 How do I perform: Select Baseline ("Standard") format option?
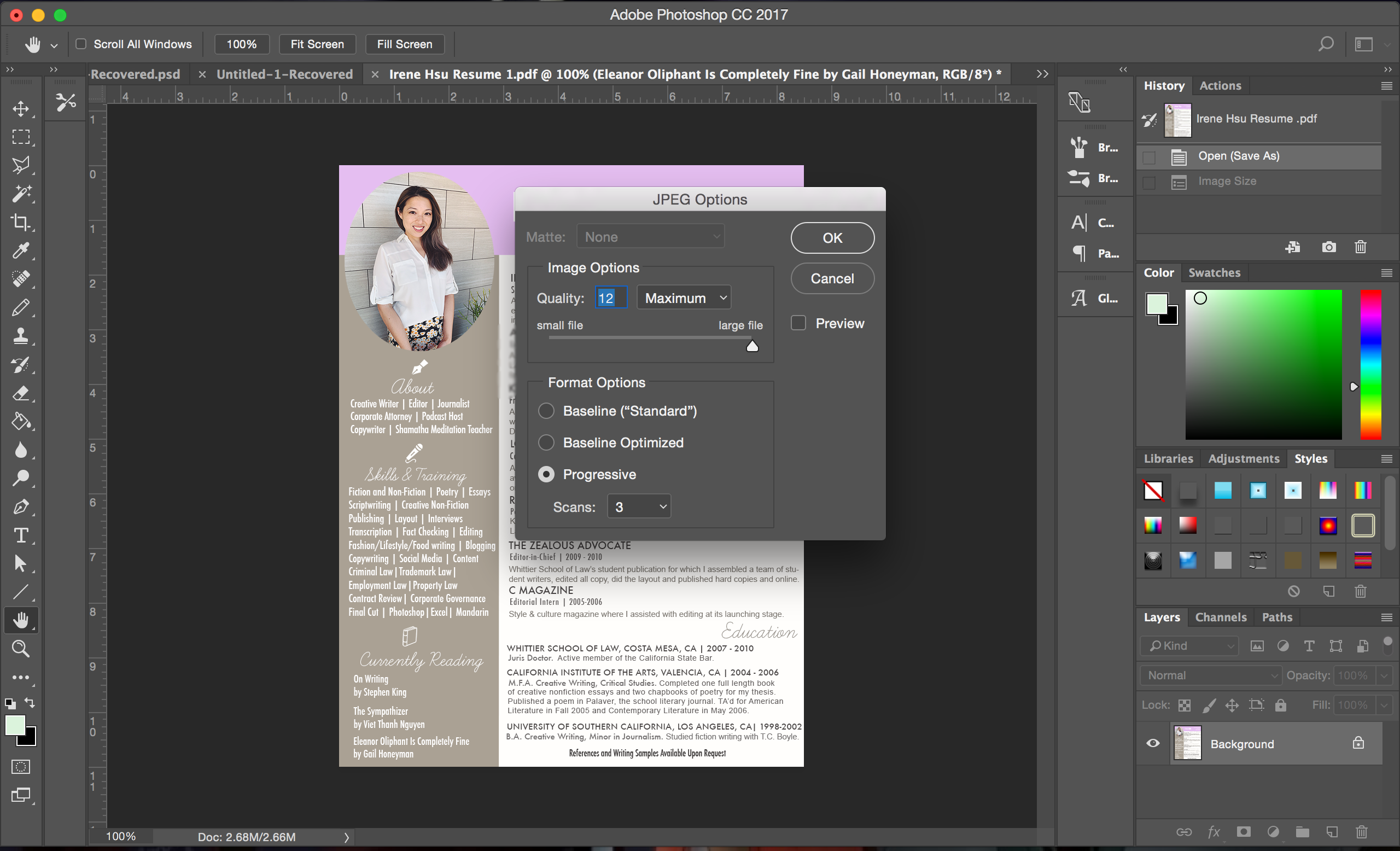[546, 410]
